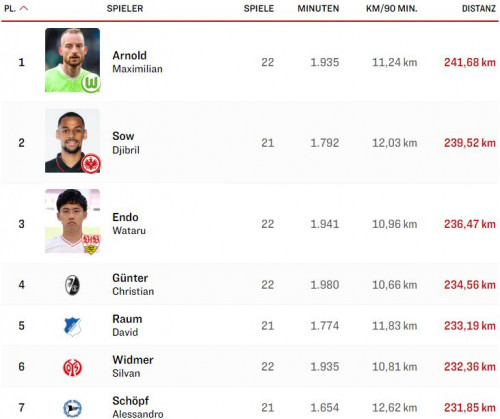The height and width of the screenshot is (419, 500).
Task: Sort table by the DISTANZ column
Action: tap(479, 8)
